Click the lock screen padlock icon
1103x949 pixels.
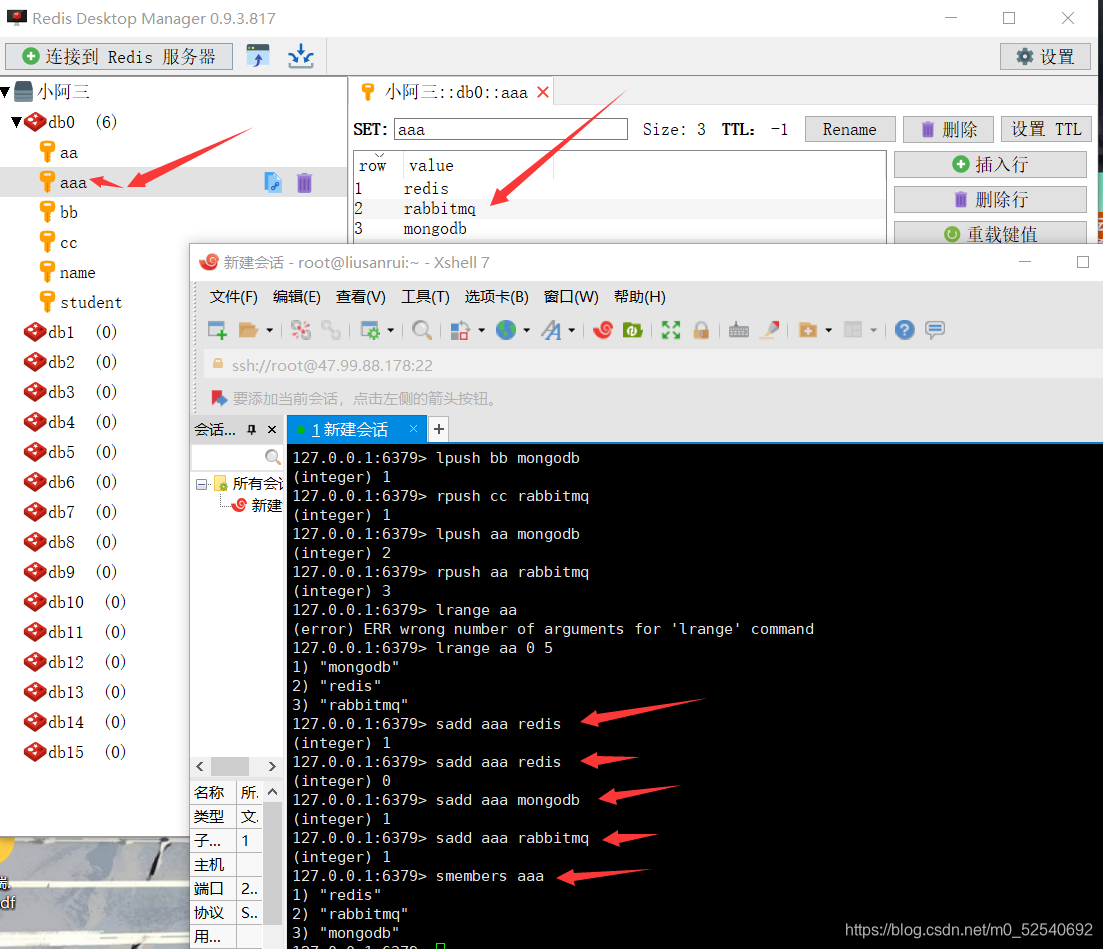pyautogui.click(x=701, y=330)
